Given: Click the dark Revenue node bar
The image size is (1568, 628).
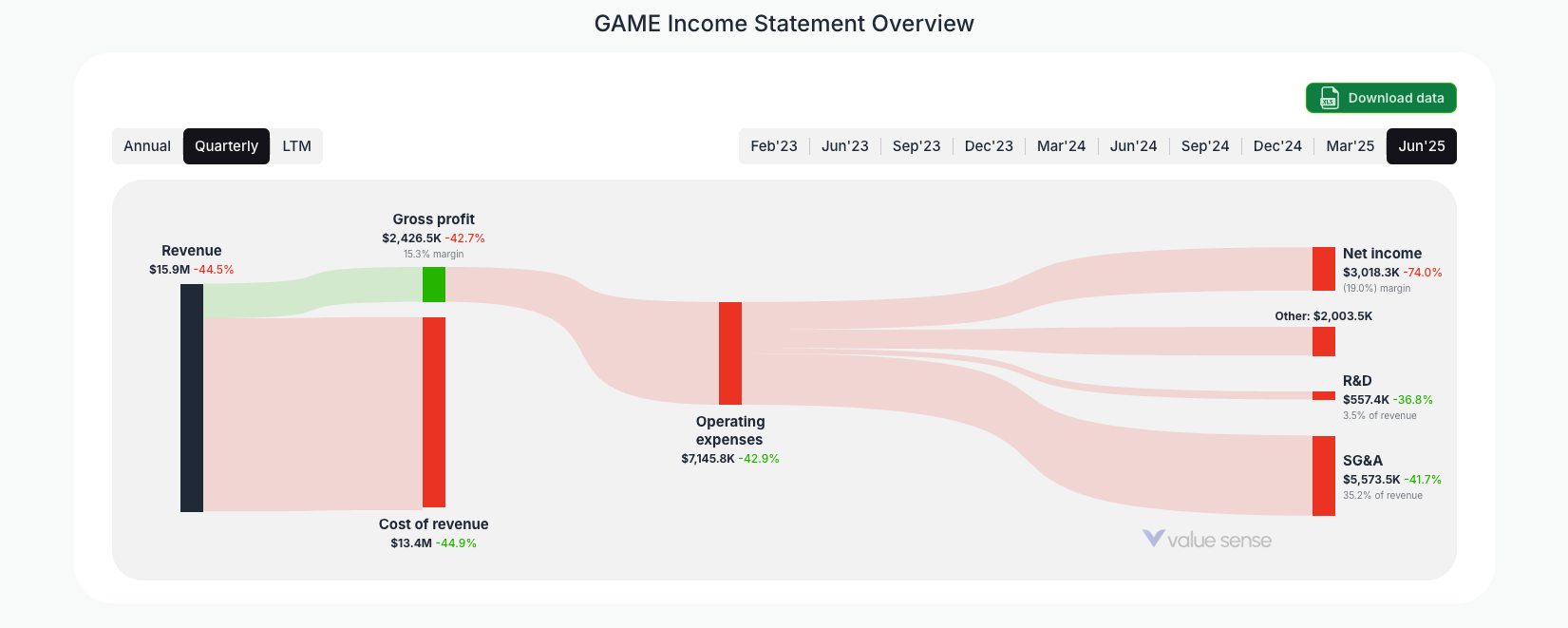Looking at the screenshot, I should (x=191, y=399).
